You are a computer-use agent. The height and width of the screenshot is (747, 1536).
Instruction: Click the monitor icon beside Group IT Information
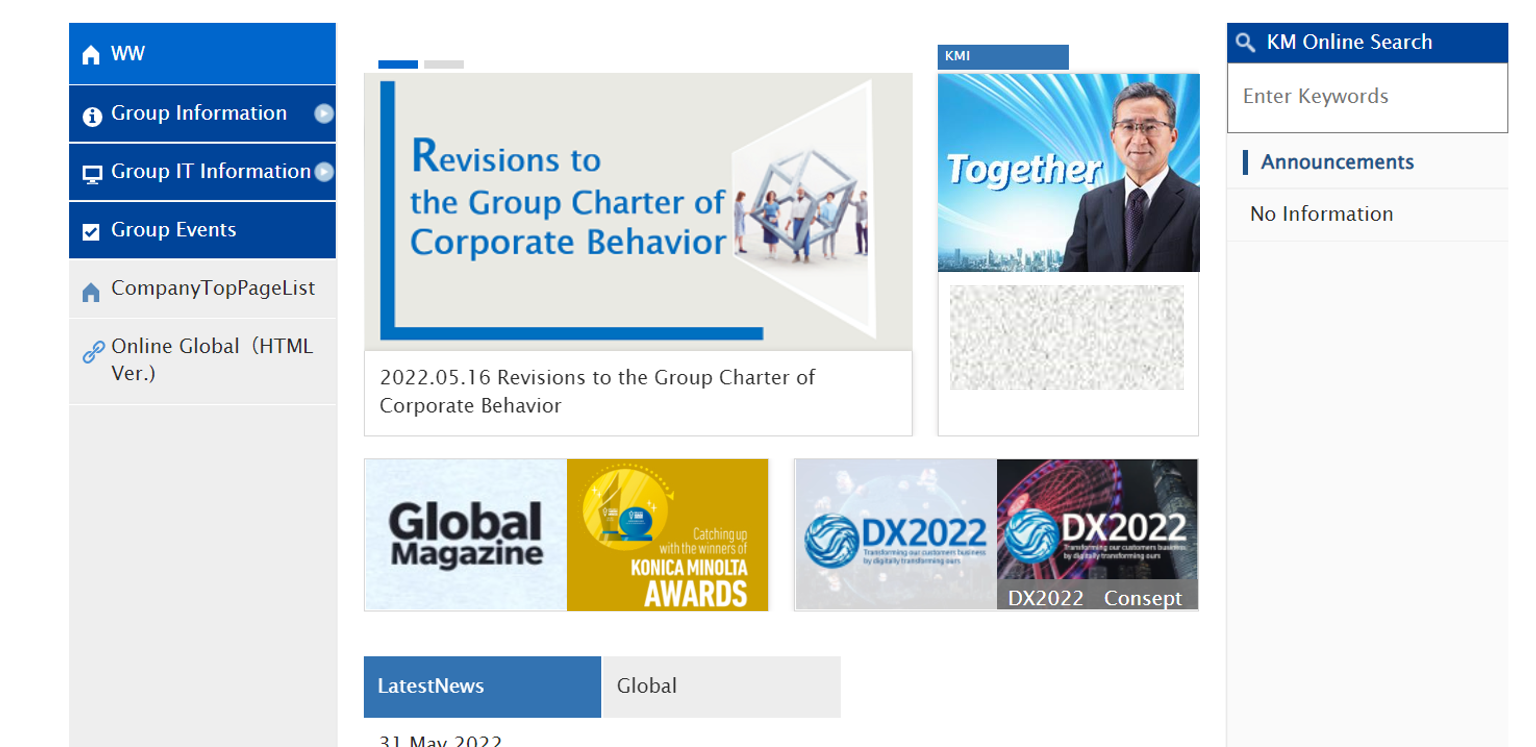pos(92,175)
